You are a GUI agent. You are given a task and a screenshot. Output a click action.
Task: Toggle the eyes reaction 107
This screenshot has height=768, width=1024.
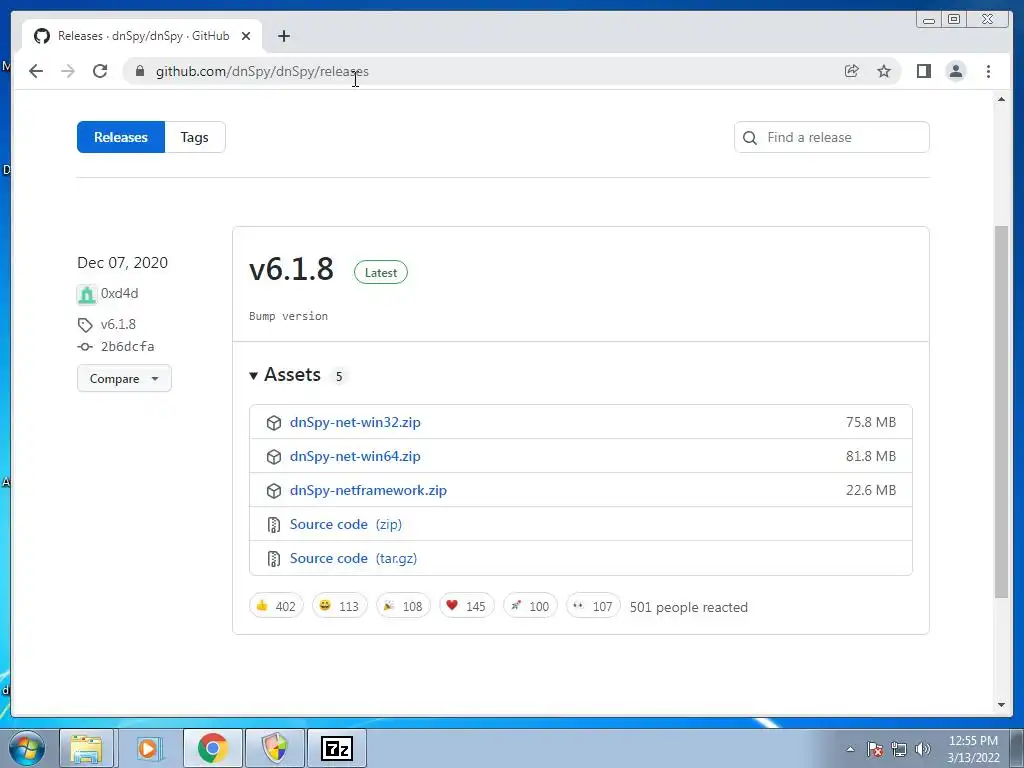593,606
